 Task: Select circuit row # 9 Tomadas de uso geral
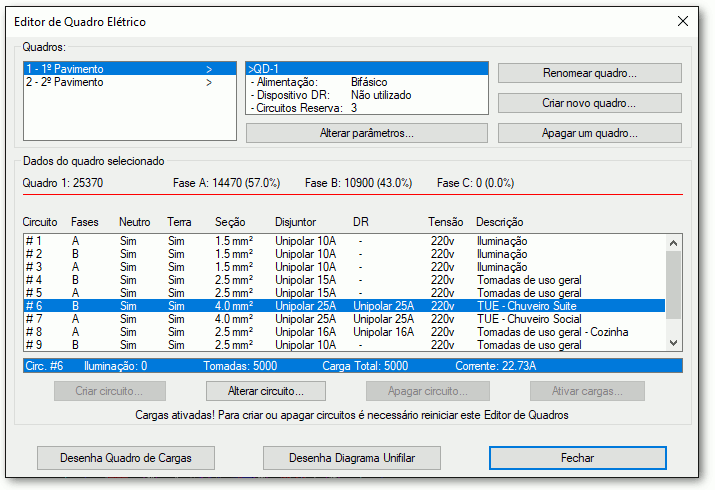(344, 345)
